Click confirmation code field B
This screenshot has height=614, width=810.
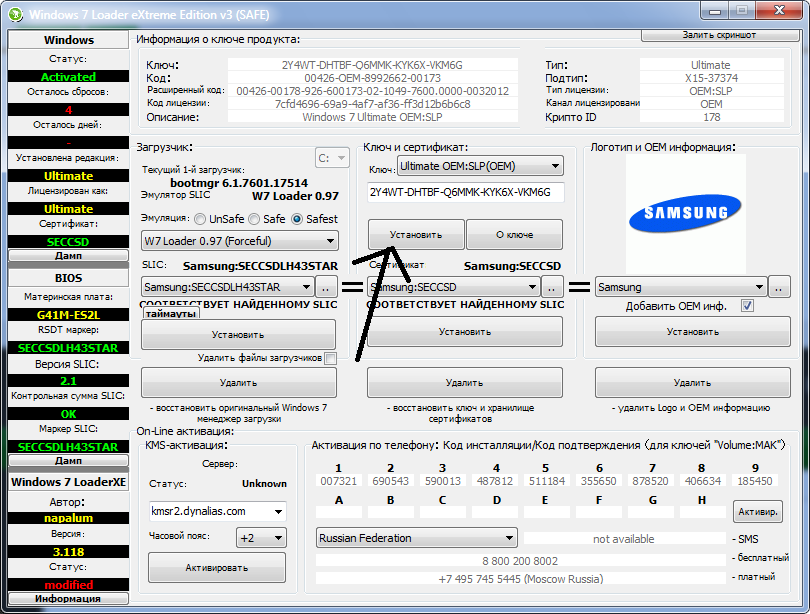pyautogui.click(x=391, y=512)
